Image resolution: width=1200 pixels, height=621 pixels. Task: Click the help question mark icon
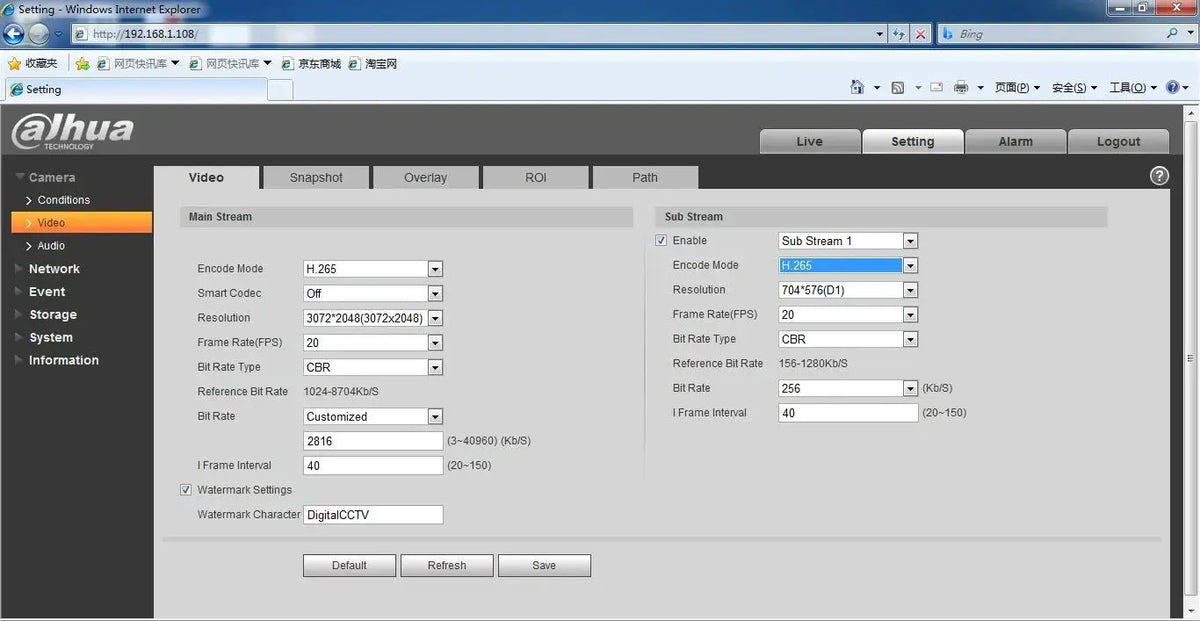coord(1159,176)
